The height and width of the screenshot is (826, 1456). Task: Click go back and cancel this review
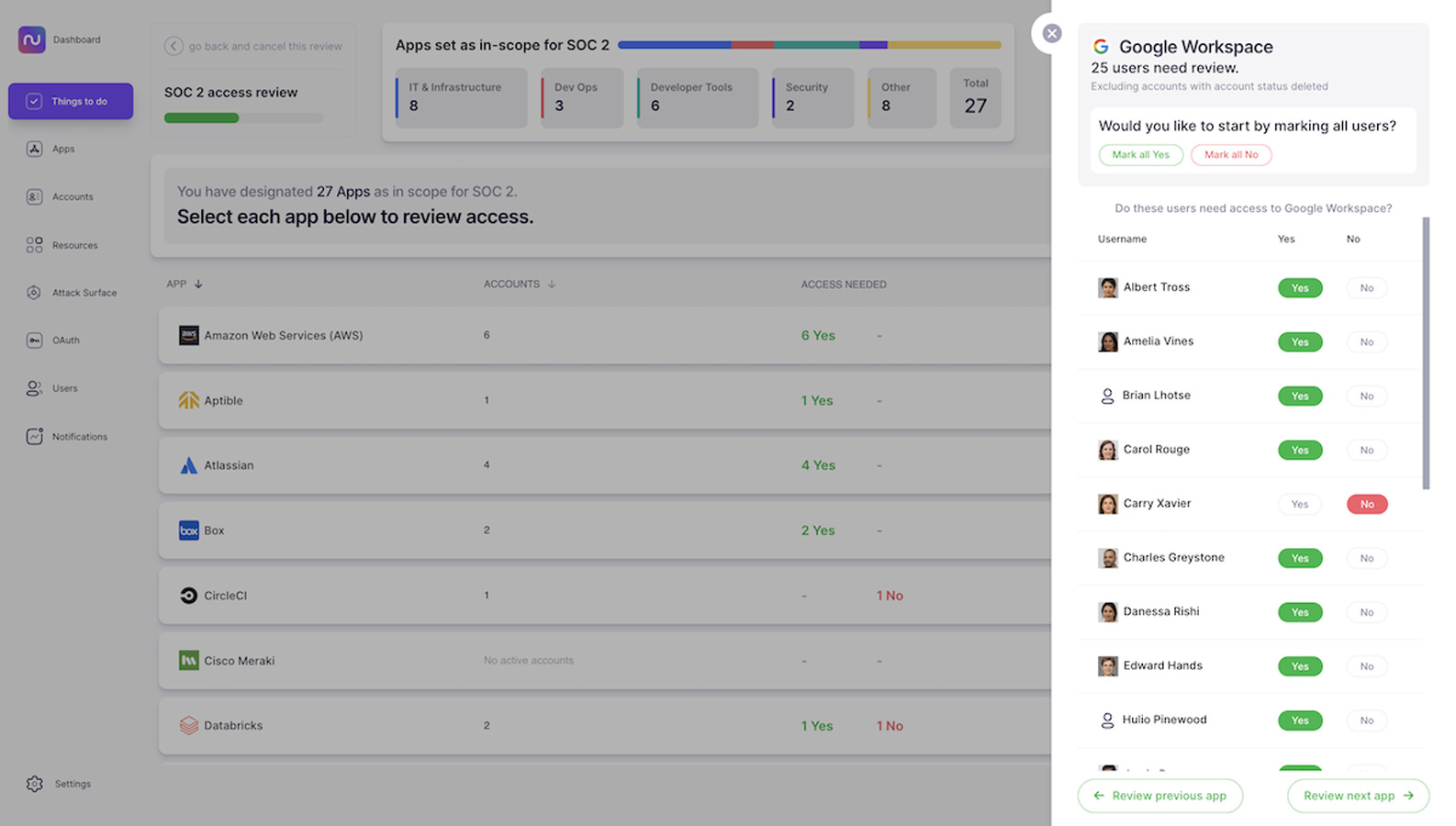(265, 46)
